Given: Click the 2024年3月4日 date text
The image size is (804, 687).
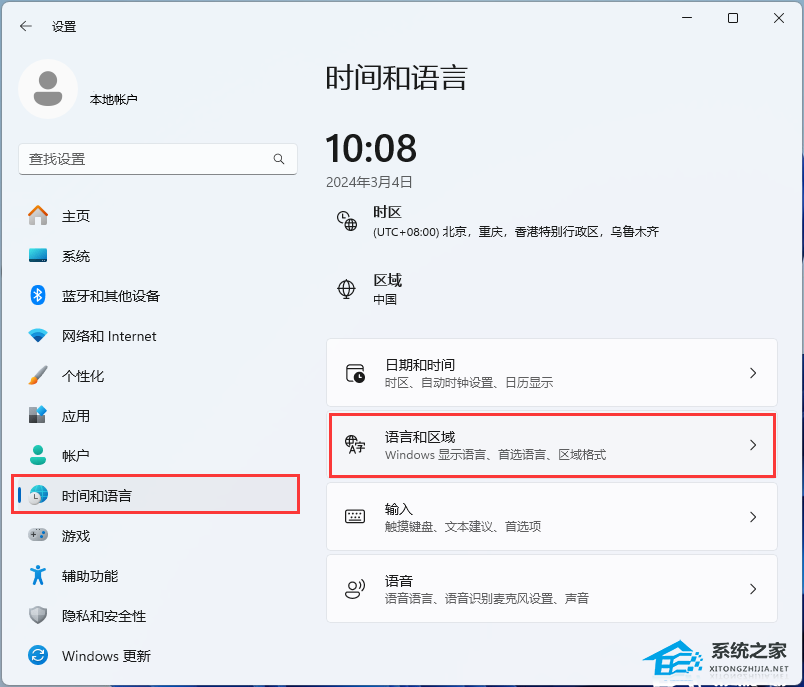Looking at the screenshot, I should tap(369, 182).
